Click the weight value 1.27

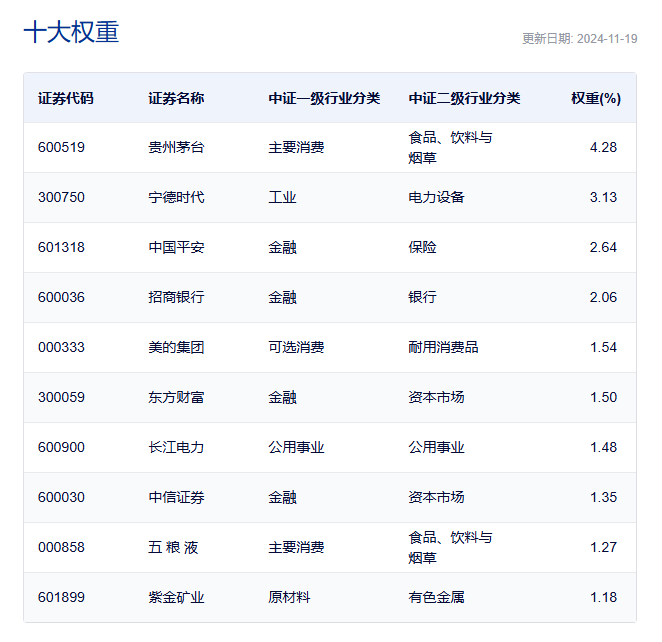click(603, 547)
